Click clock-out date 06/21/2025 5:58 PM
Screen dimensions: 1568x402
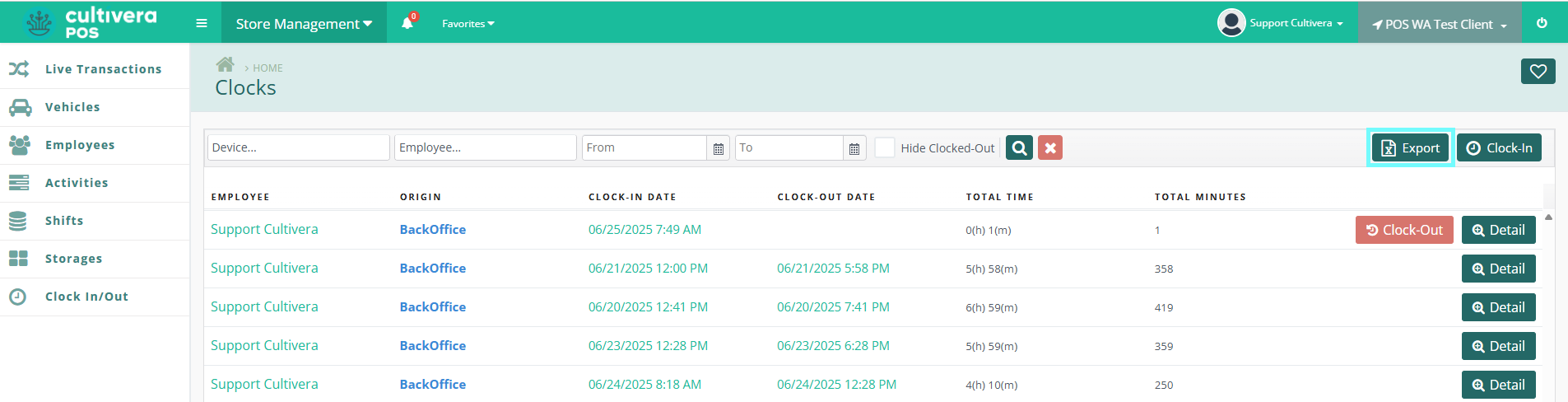tap(833, 269)
